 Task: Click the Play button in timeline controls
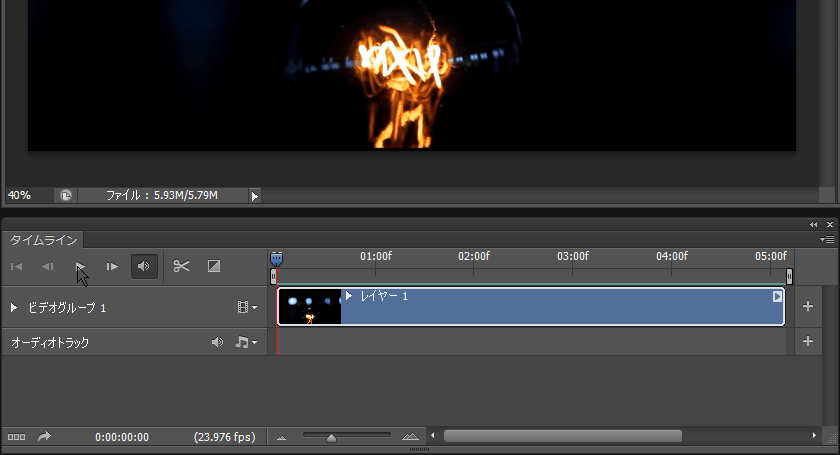[80, 266]
